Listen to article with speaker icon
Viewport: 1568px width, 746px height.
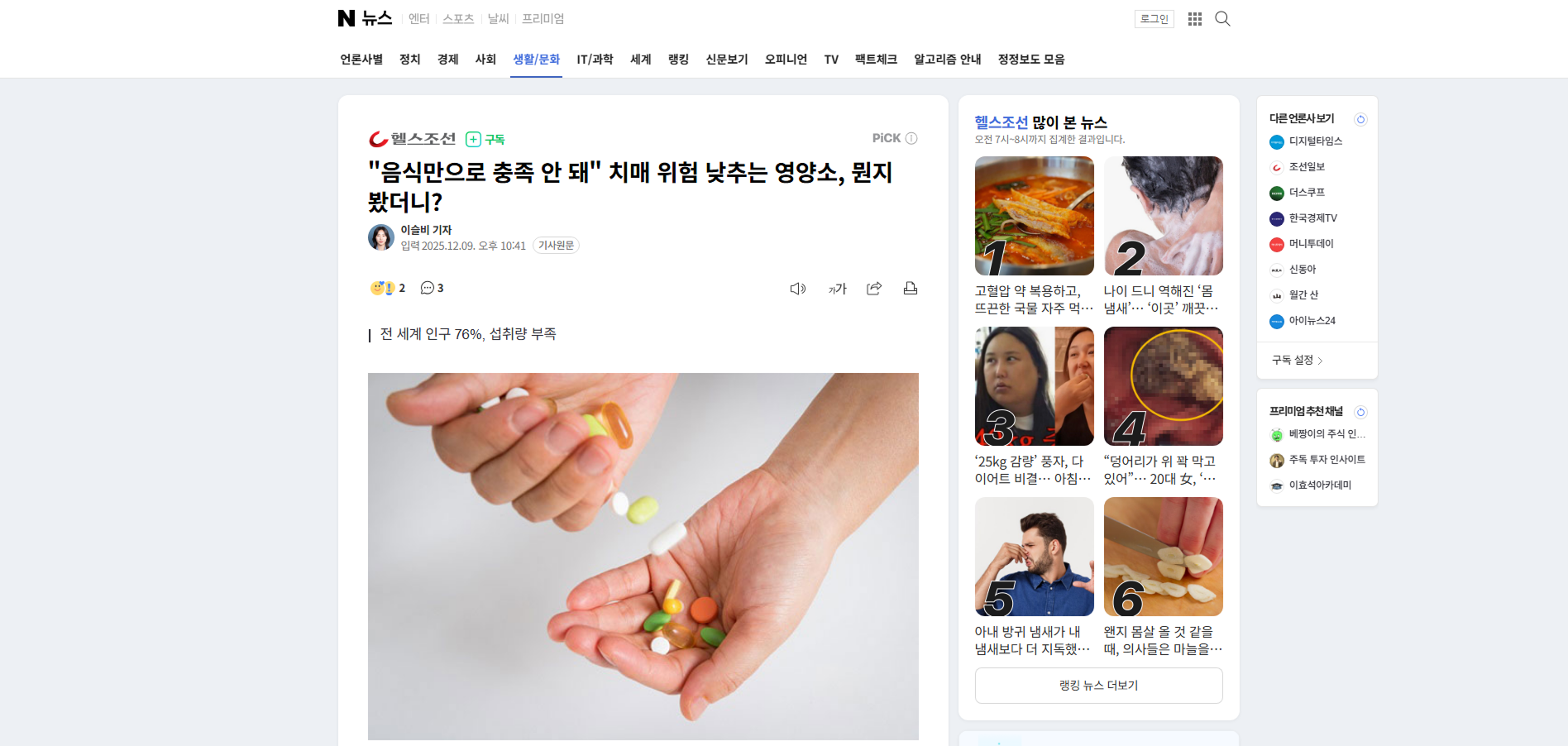[798, 289]
